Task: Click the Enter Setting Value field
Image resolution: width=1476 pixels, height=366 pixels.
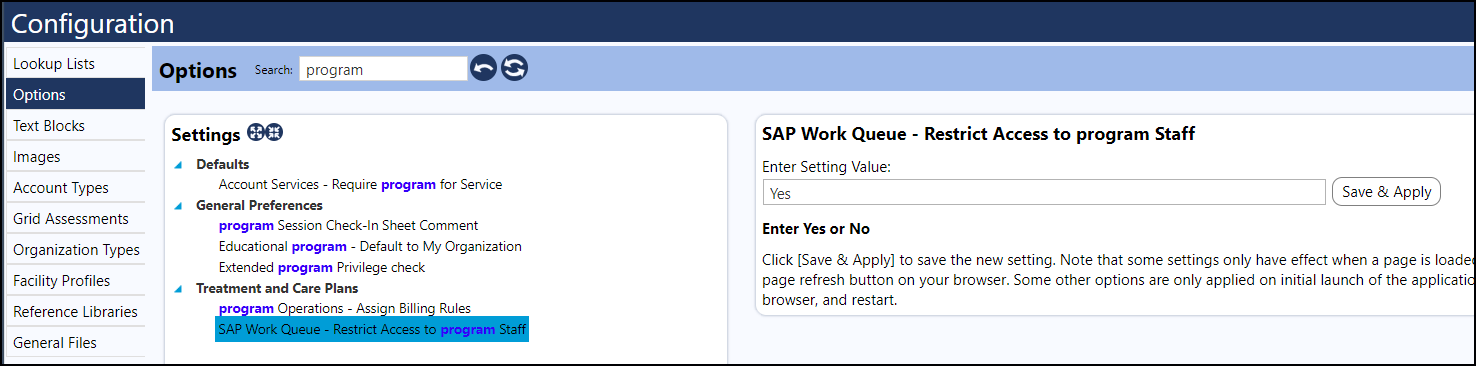Action: [1044, 193]
